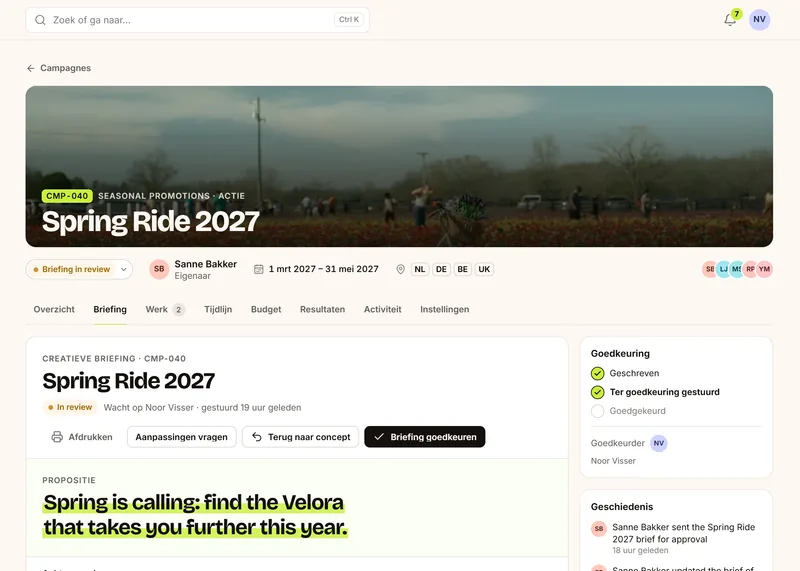
Task: Click Ter goedkeuring gestuurd checkmark
Action: pos(597,392)
